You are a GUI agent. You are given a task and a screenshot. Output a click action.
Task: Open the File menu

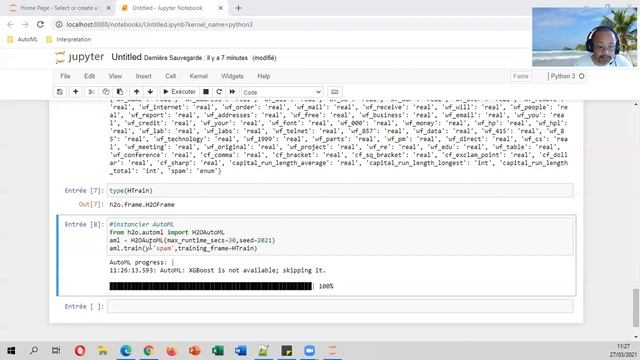(65, 76)
